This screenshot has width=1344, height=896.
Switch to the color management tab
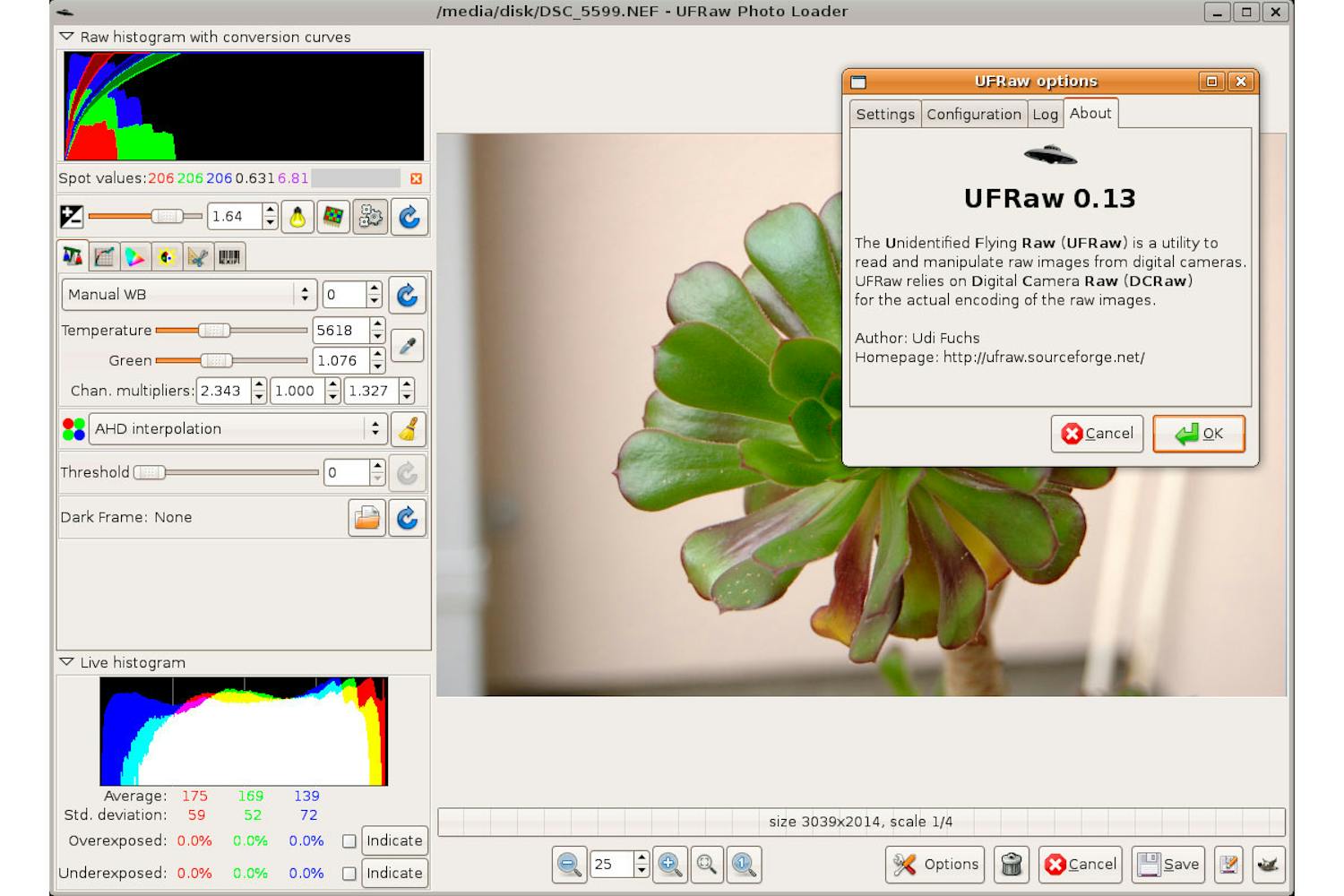pyautogui.click(x=135, y=257)
